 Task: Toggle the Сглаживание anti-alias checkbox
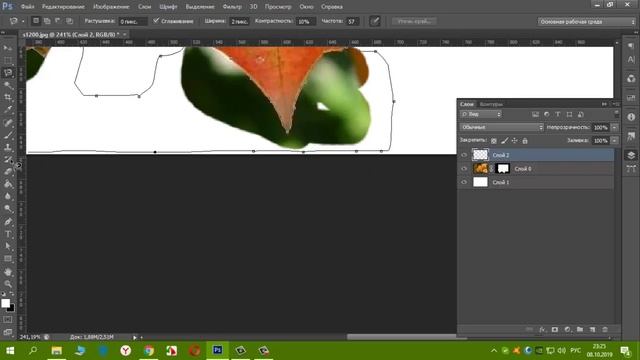coord(156,21)
